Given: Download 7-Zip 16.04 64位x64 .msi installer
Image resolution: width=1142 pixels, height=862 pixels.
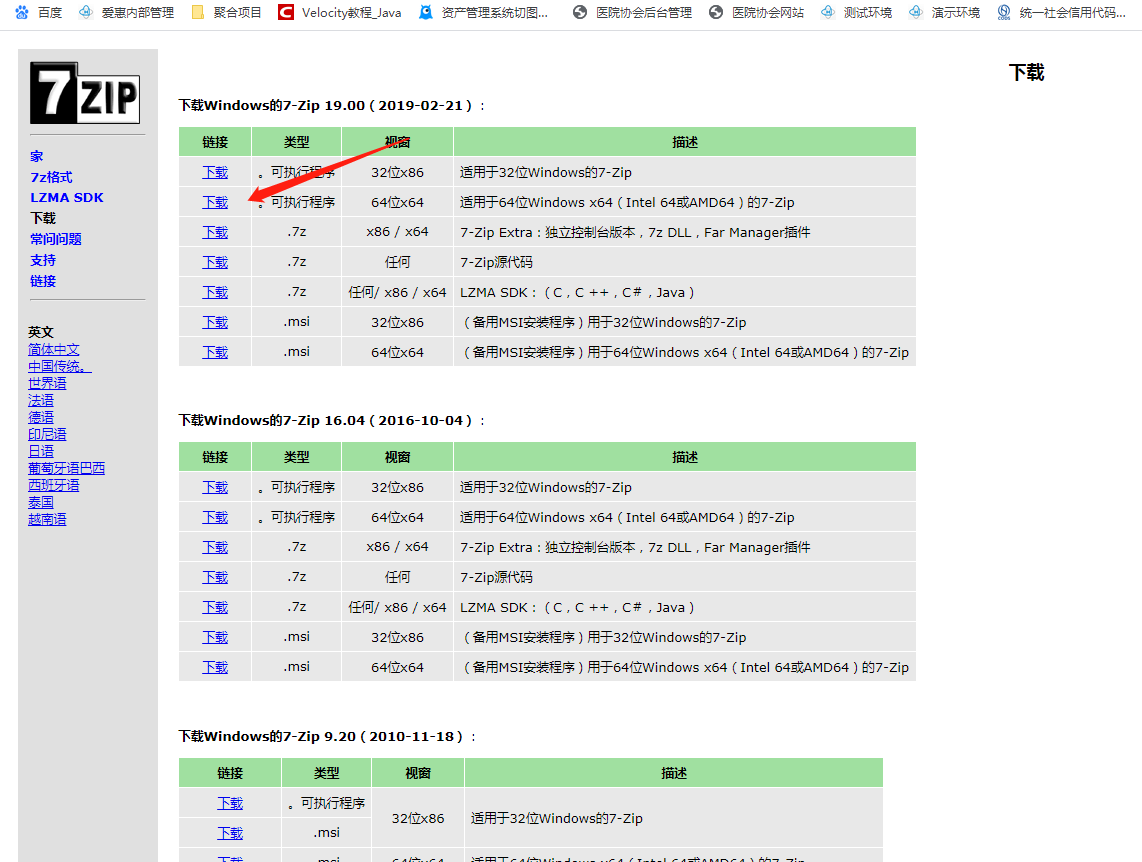Looking at the screenshot, I should (x=215, y=667).
